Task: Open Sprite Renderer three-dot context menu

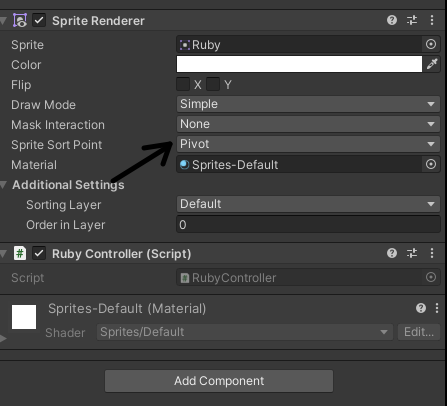Action: (432, 20)
